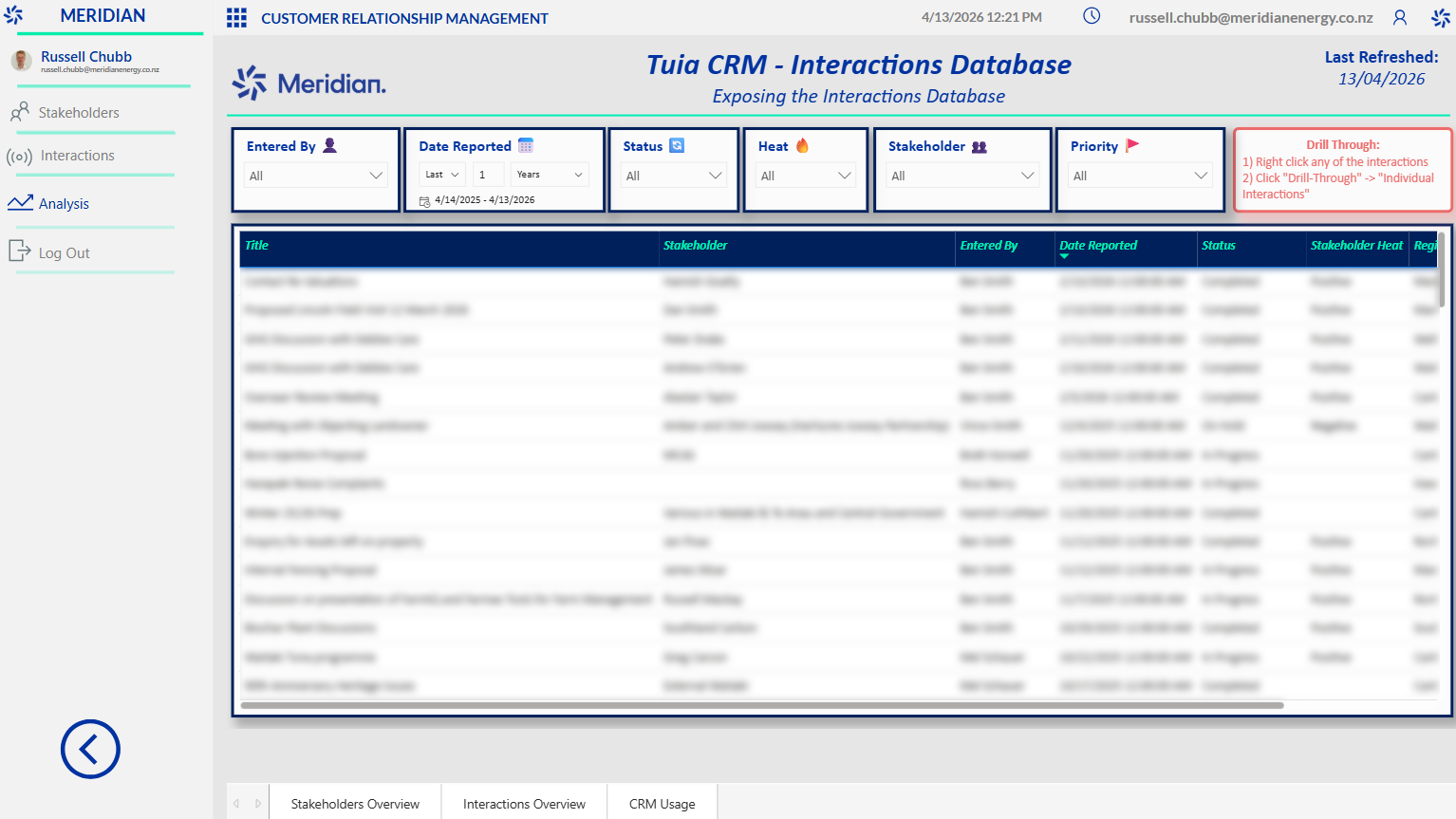Screen dimensions: 1456x819
Task: Switch to CRM Usage tab
Action: [x=663, y=804]
